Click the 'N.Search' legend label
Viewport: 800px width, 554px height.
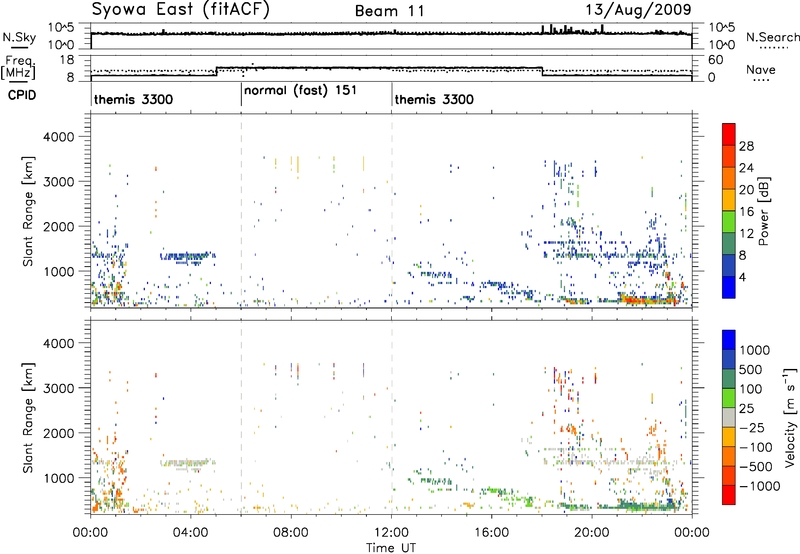[772, 37]
